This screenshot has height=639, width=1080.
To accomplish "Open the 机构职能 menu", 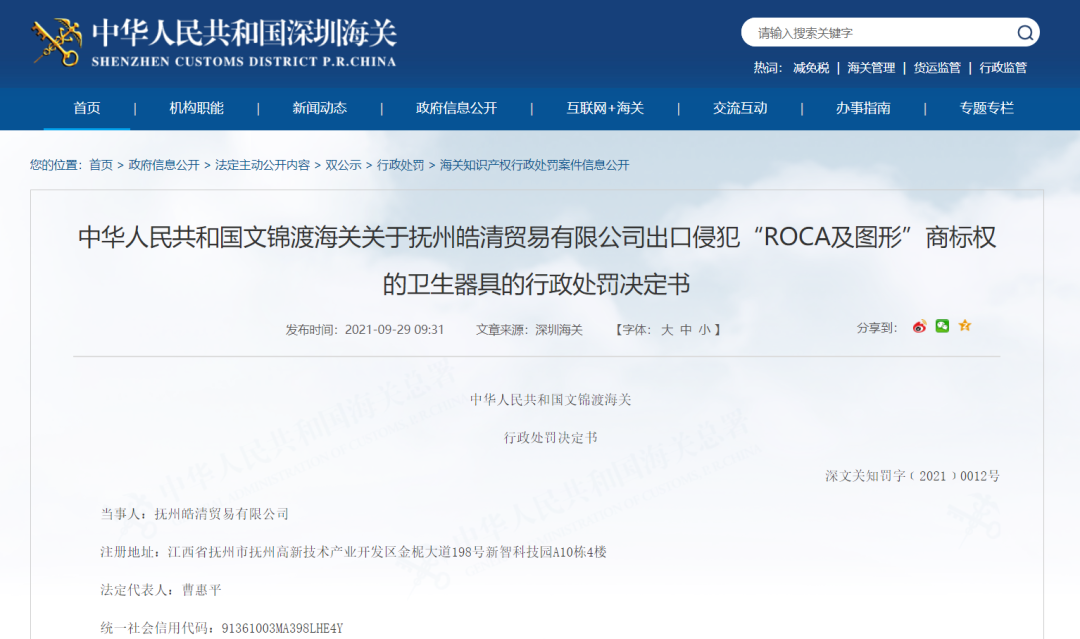I will 196,108.
